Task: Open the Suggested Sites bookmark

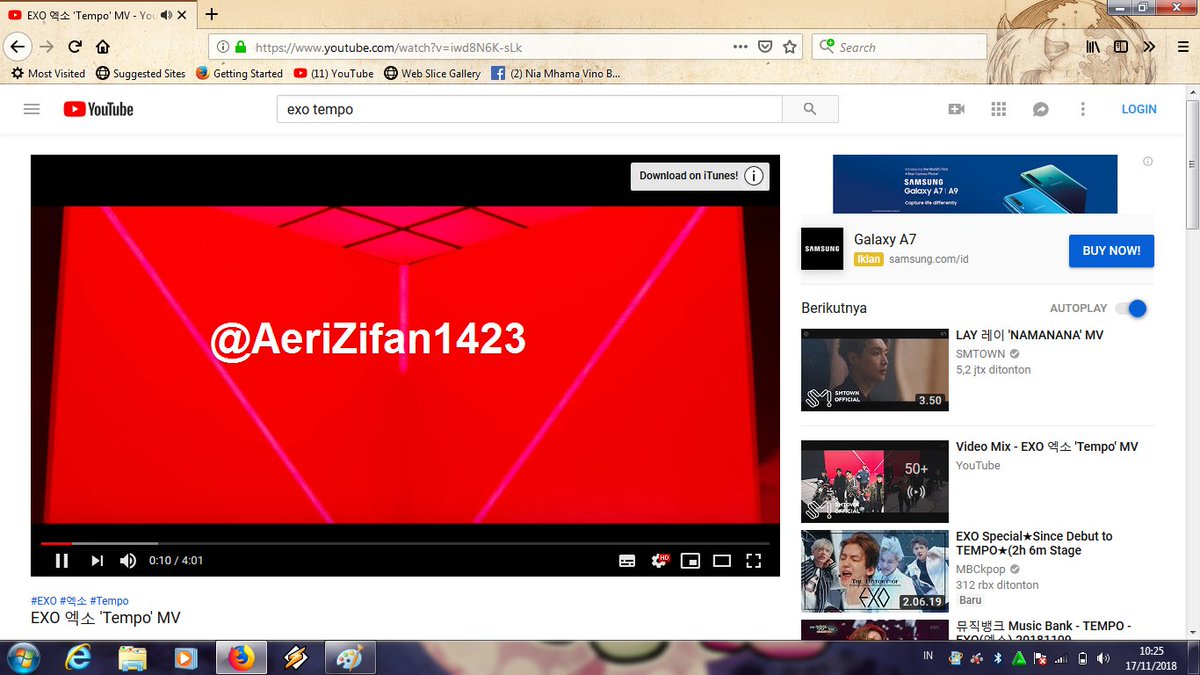Action: [140, 73]
